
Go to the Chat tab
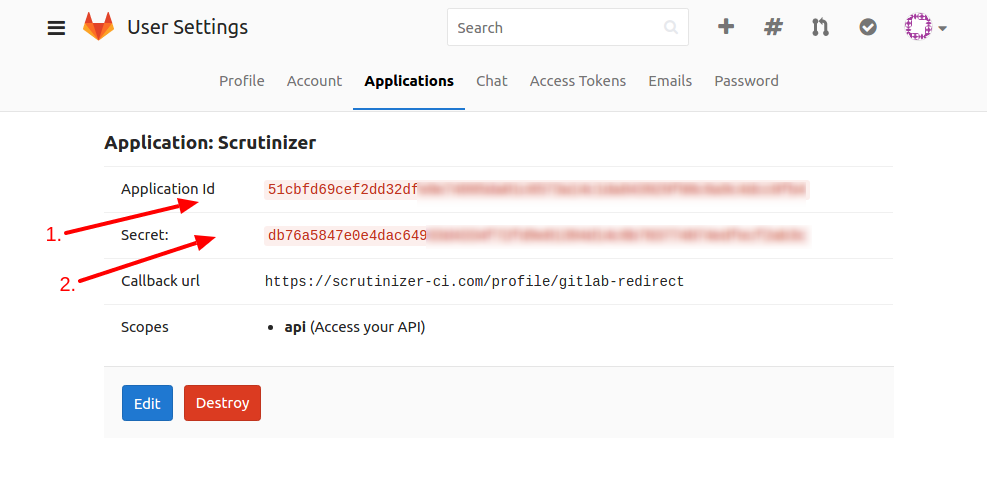(x=492, y=81)
